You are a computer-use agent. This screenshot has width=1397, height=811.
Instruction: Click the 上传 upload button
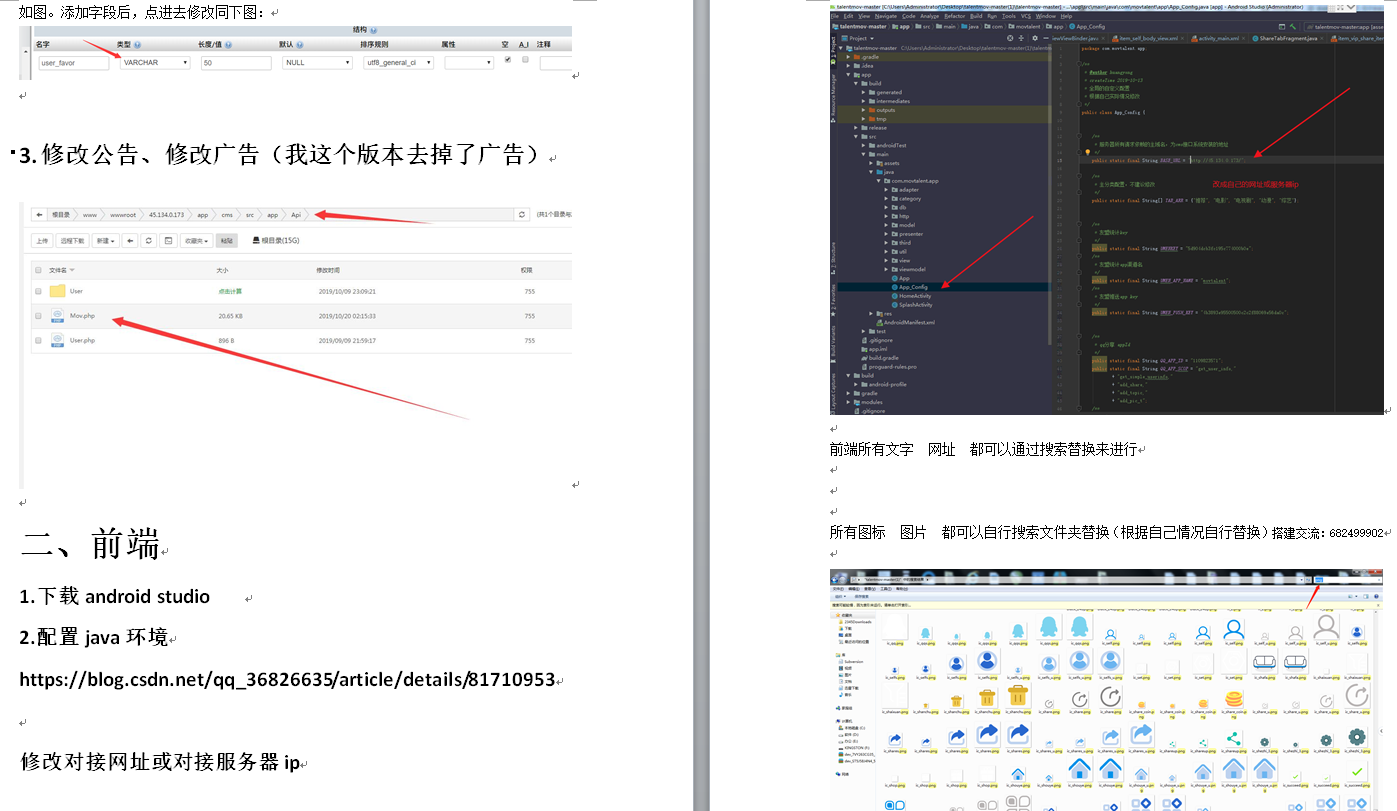click(x=43, y=239)
